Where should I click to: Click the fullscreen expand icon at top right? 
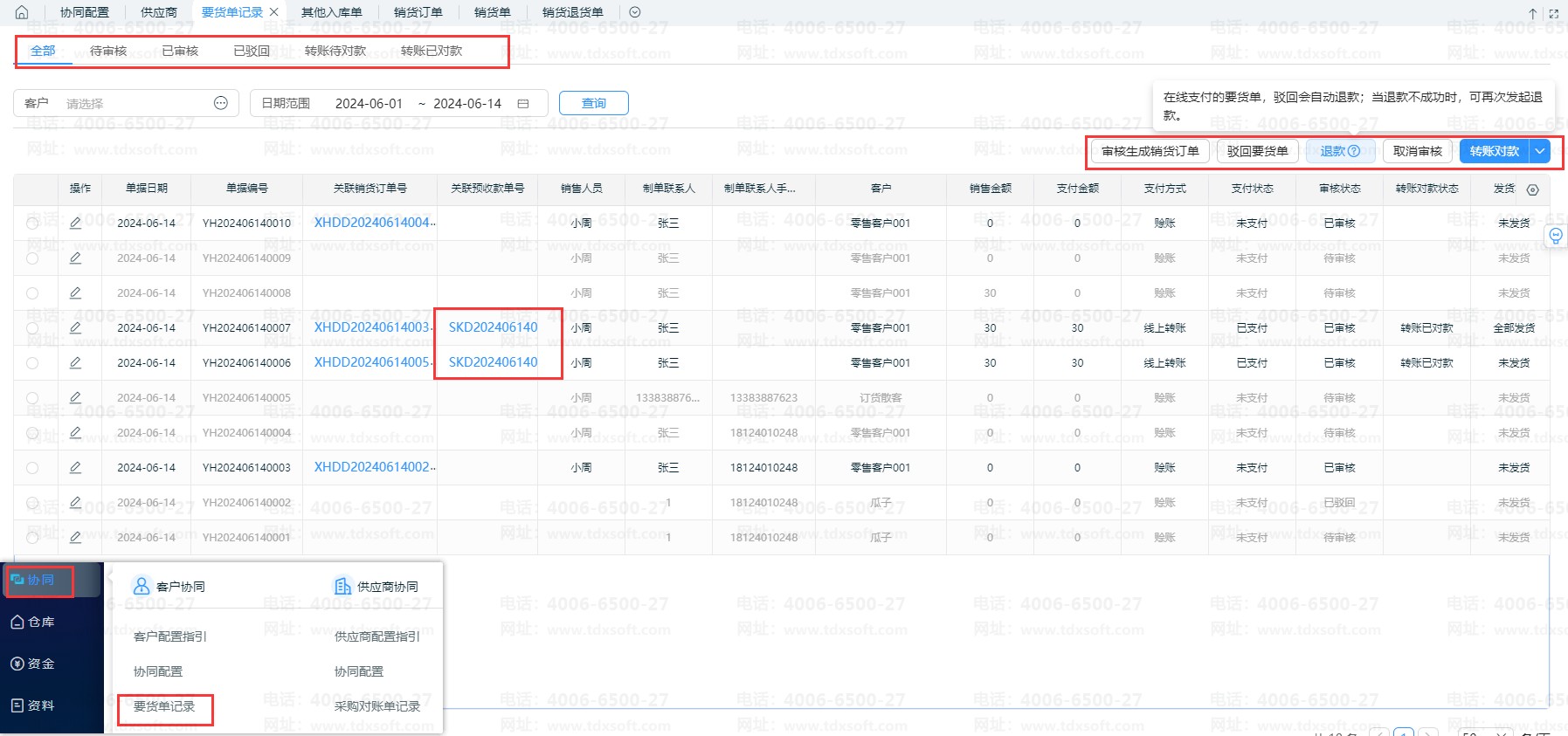1553,13
